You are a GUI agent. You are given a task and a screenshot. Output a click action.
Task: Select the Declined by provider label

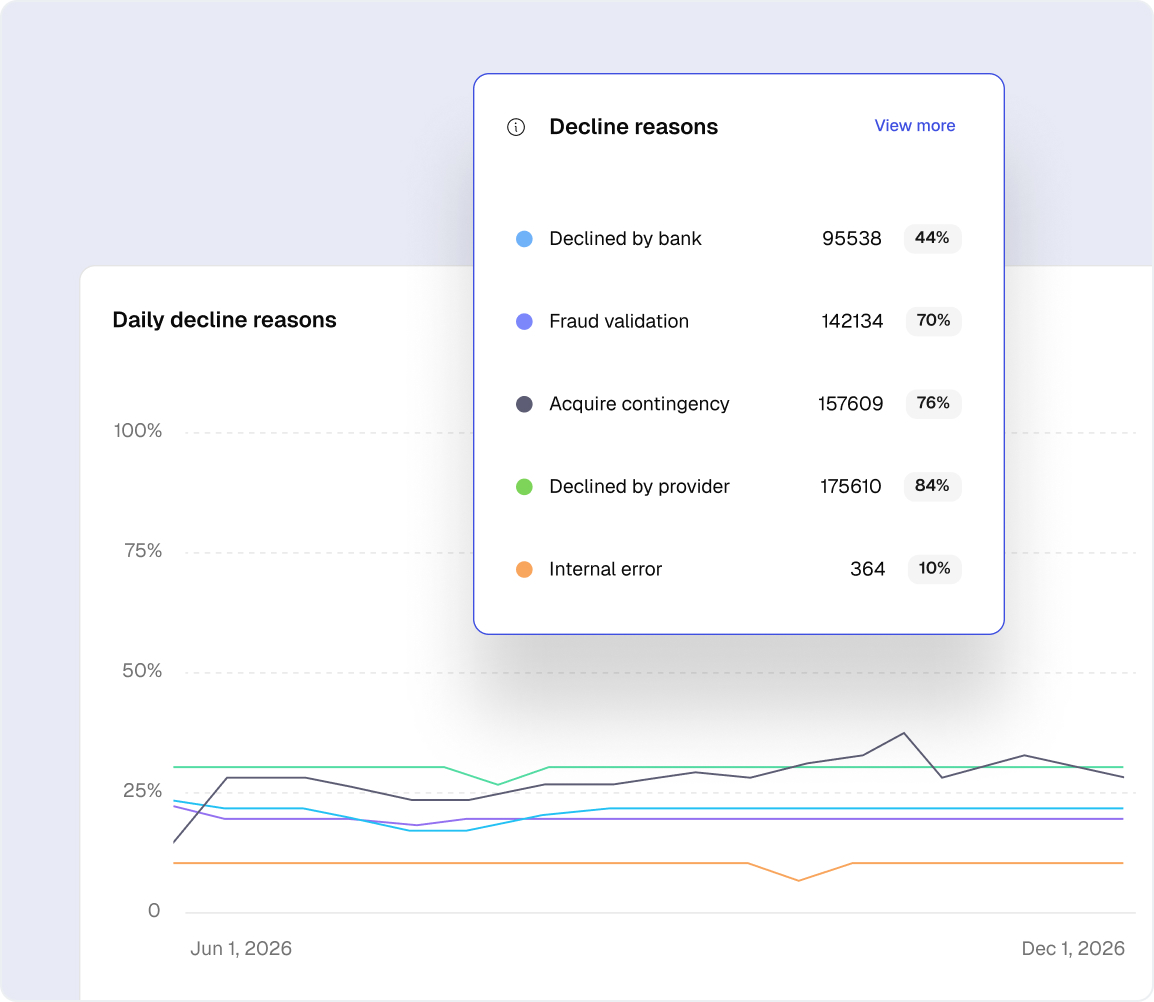pyautogui.click(x=639, y=487)
